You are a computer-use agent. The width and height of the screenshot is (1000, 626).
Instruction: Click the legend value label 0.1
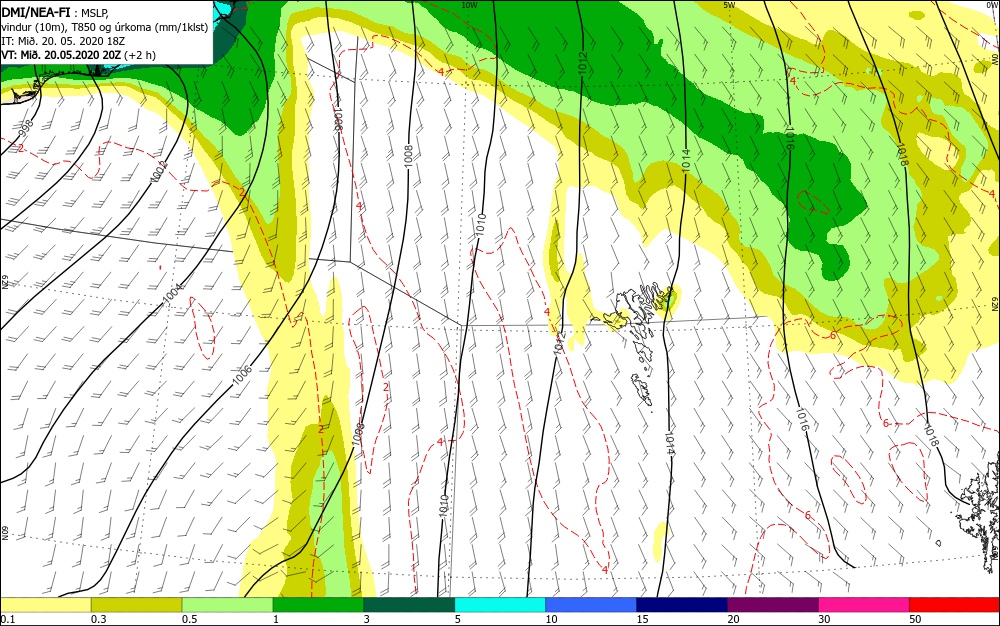[x=7, y=619]
